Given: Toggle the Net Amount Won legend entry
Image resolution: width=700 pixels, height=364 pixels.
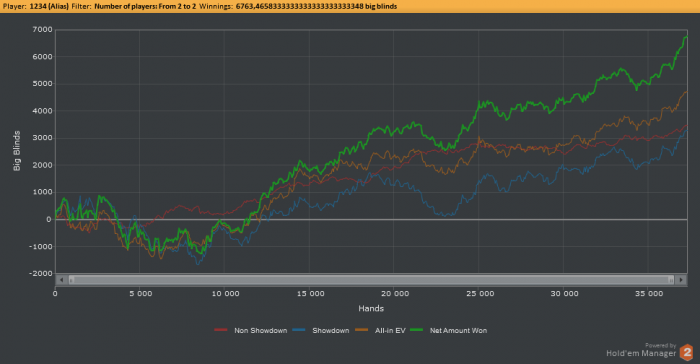Looking at the screenshot, I should [x=449, y=331].
